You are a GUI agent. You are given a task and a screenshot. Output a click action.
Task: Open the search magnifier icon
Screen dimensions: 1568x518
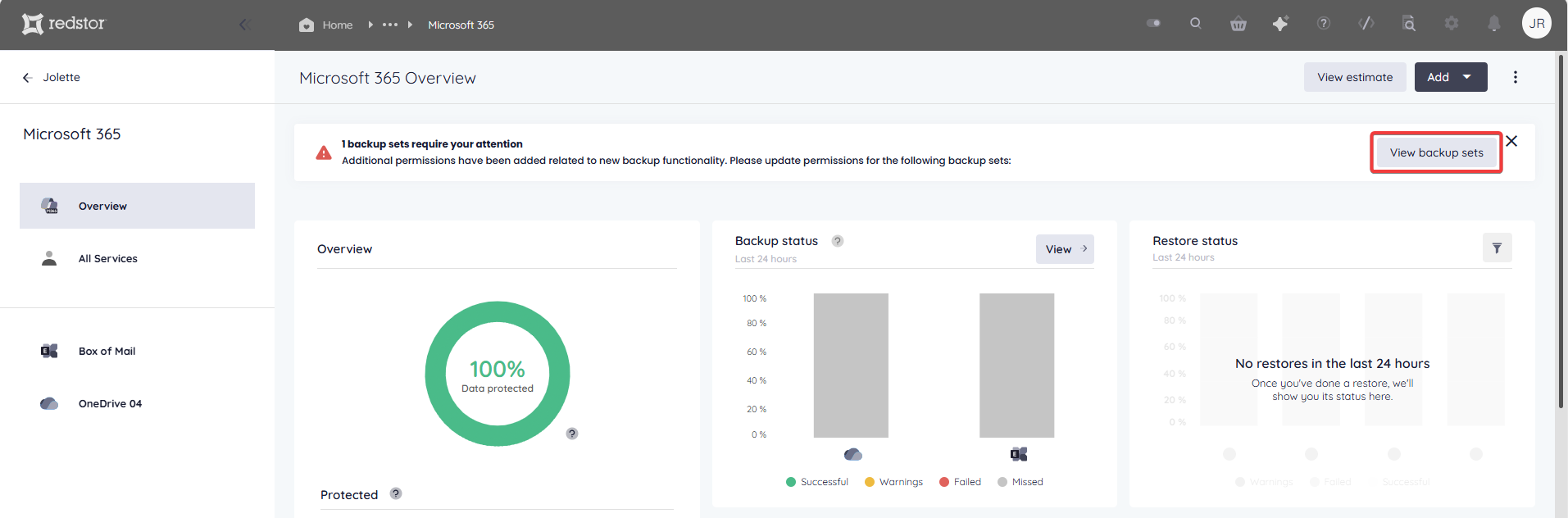click(1196, 23)
